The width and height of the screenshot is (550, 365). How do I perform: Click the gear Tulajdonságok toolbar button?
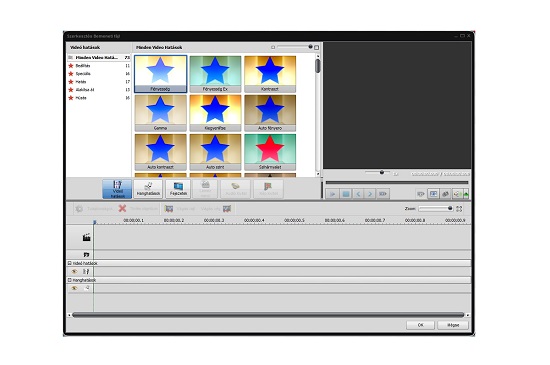point(93,209)
